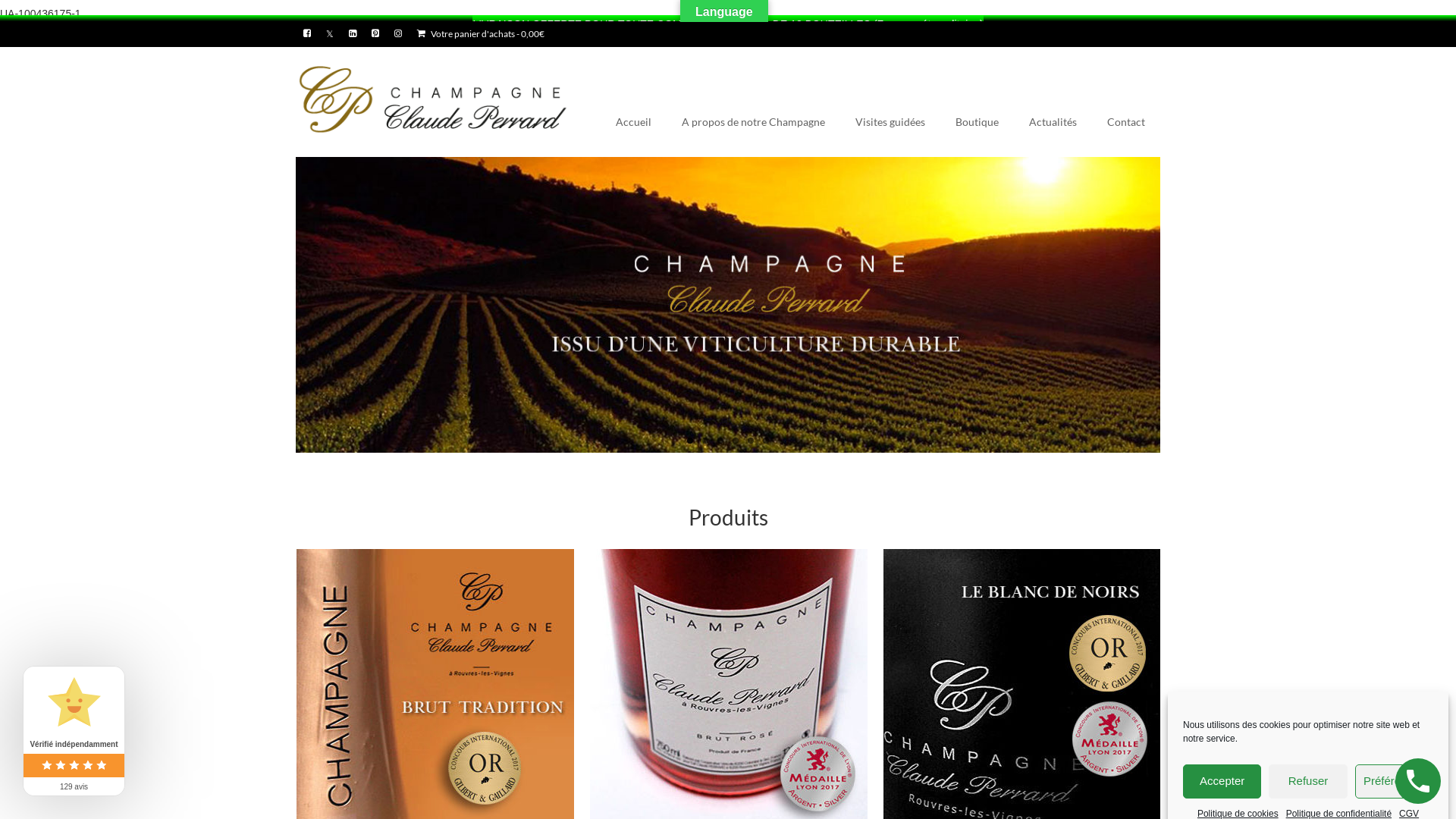Open the Contact page
Screen dimensions: 1456x819
[x=1126, y=122]
